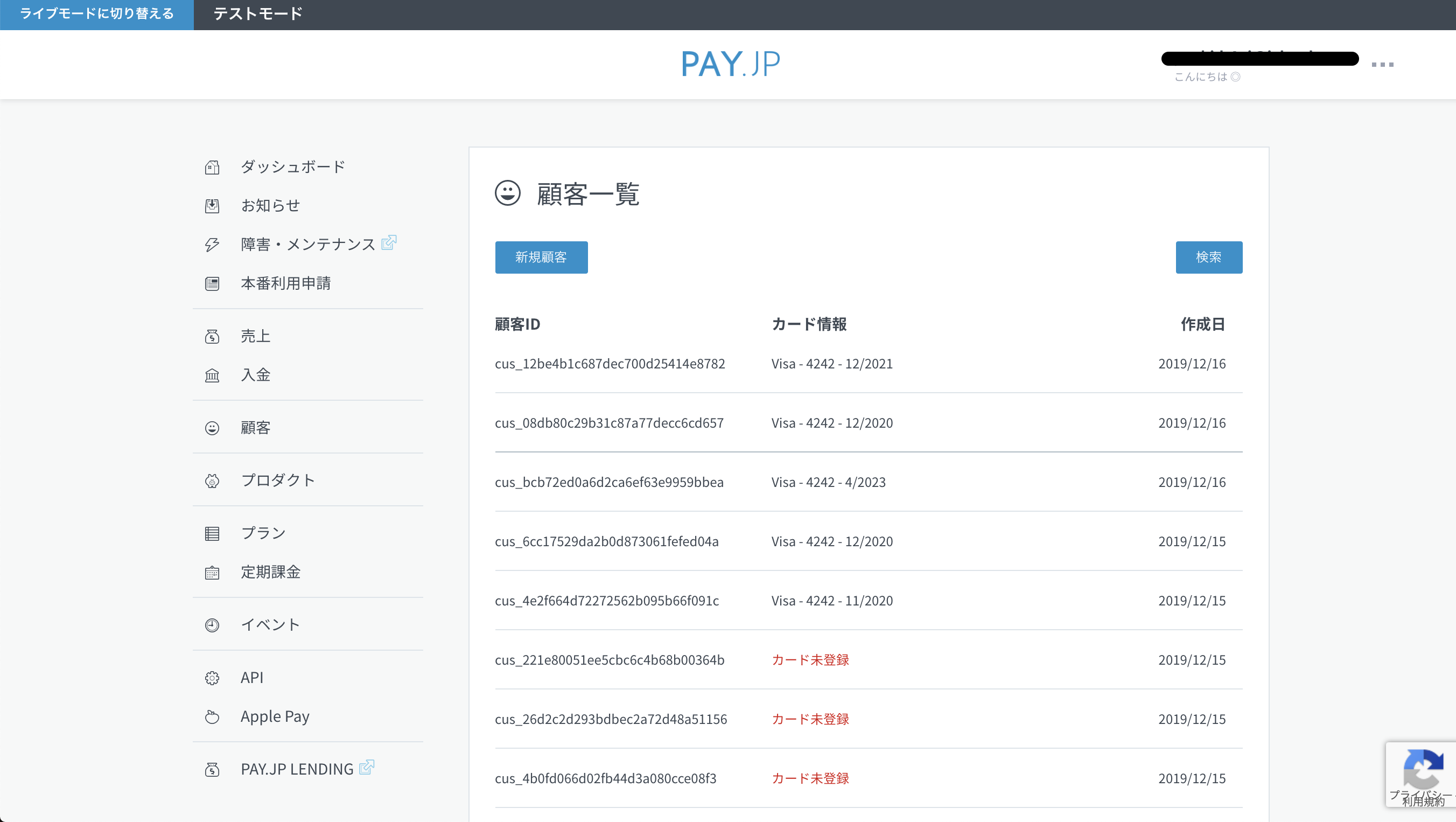
Task: Open プラン in the sidebar menu
Action: click(x=263, y=533)
